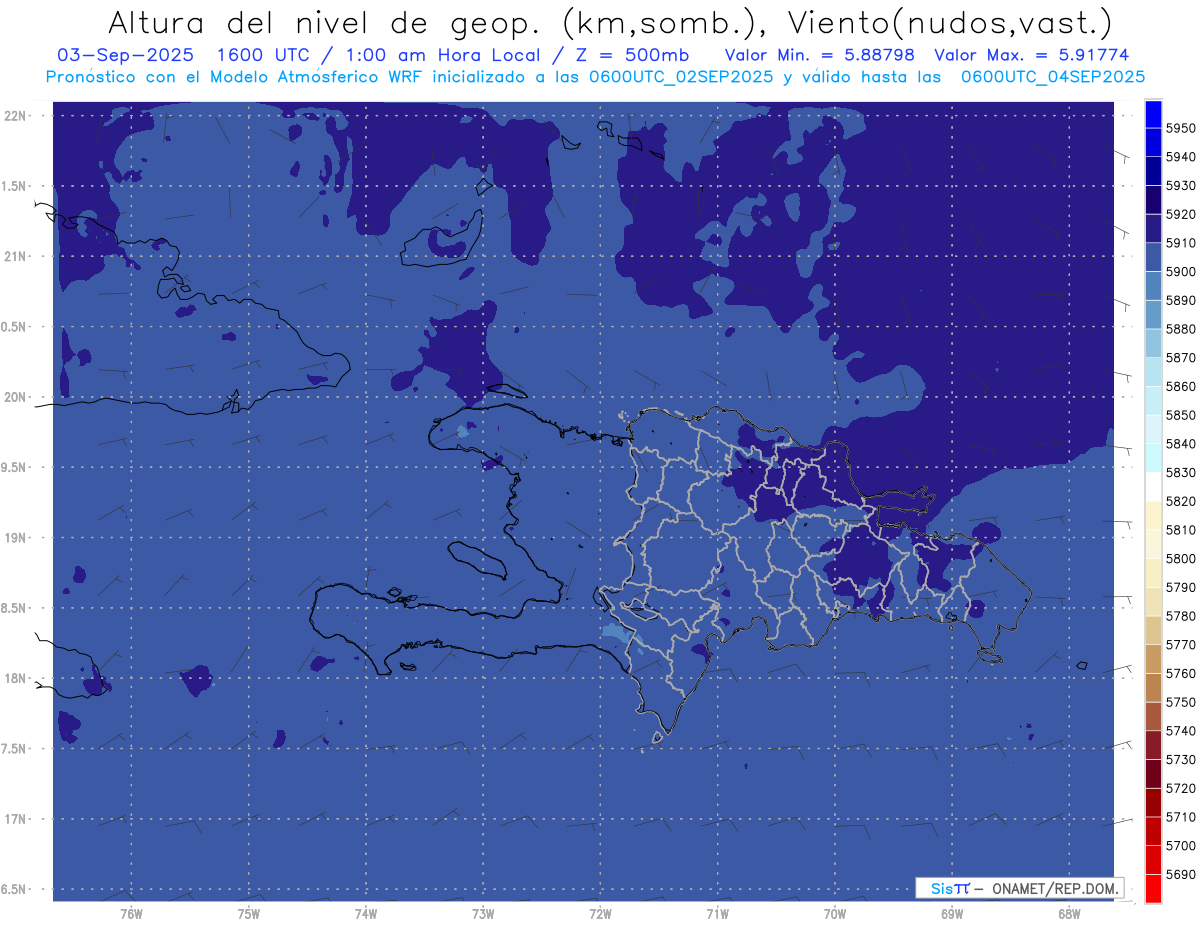Click the '5900' colorbar label
The height and width of the screenshot is (927, 1200).
1182,272
